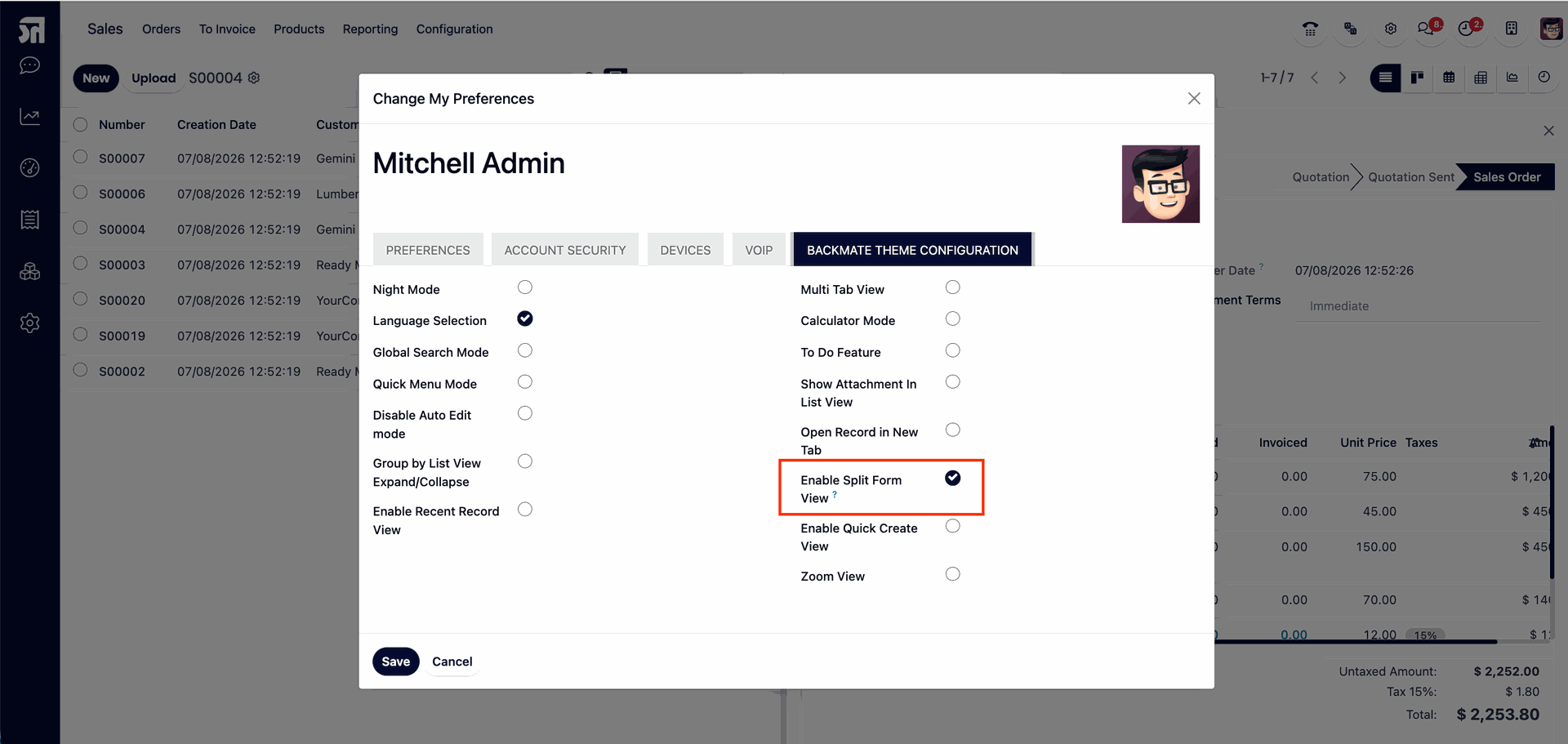Go to next record with right chevron
Viewport: 1568px width, 744px height.
1342,78
